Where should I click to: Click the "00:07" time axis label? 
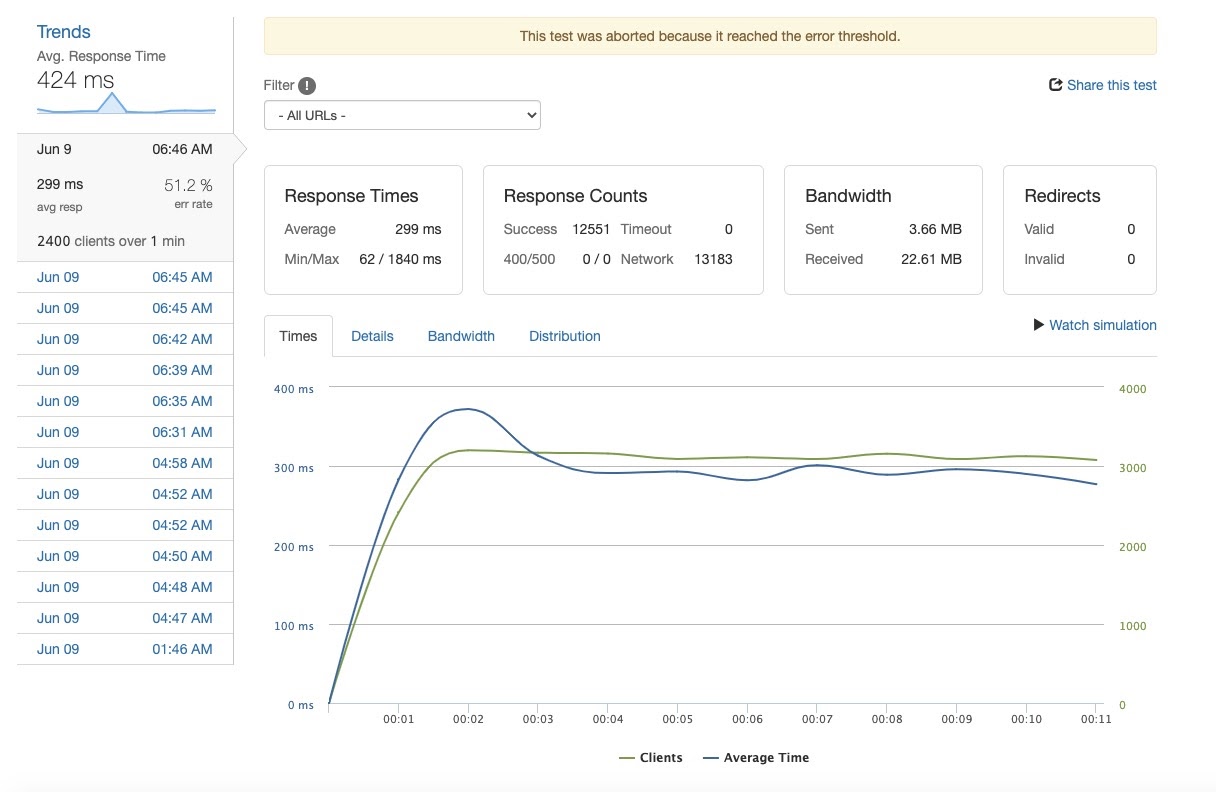pos(817,720)
